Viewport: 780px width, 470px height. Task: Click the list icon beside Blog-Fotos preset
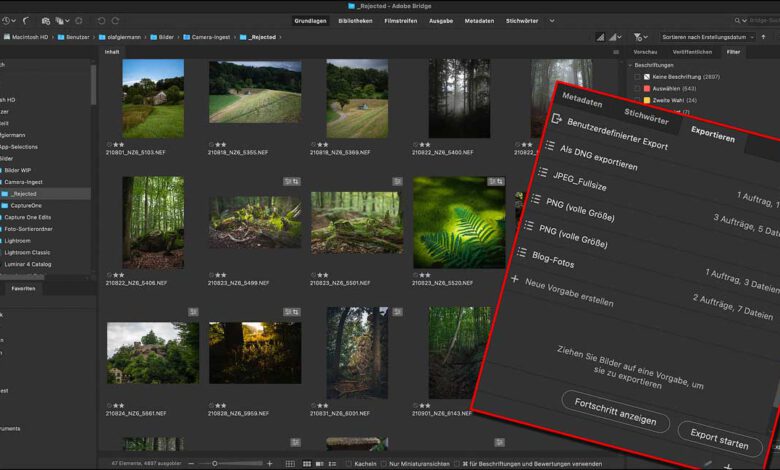tap(521, 253)
